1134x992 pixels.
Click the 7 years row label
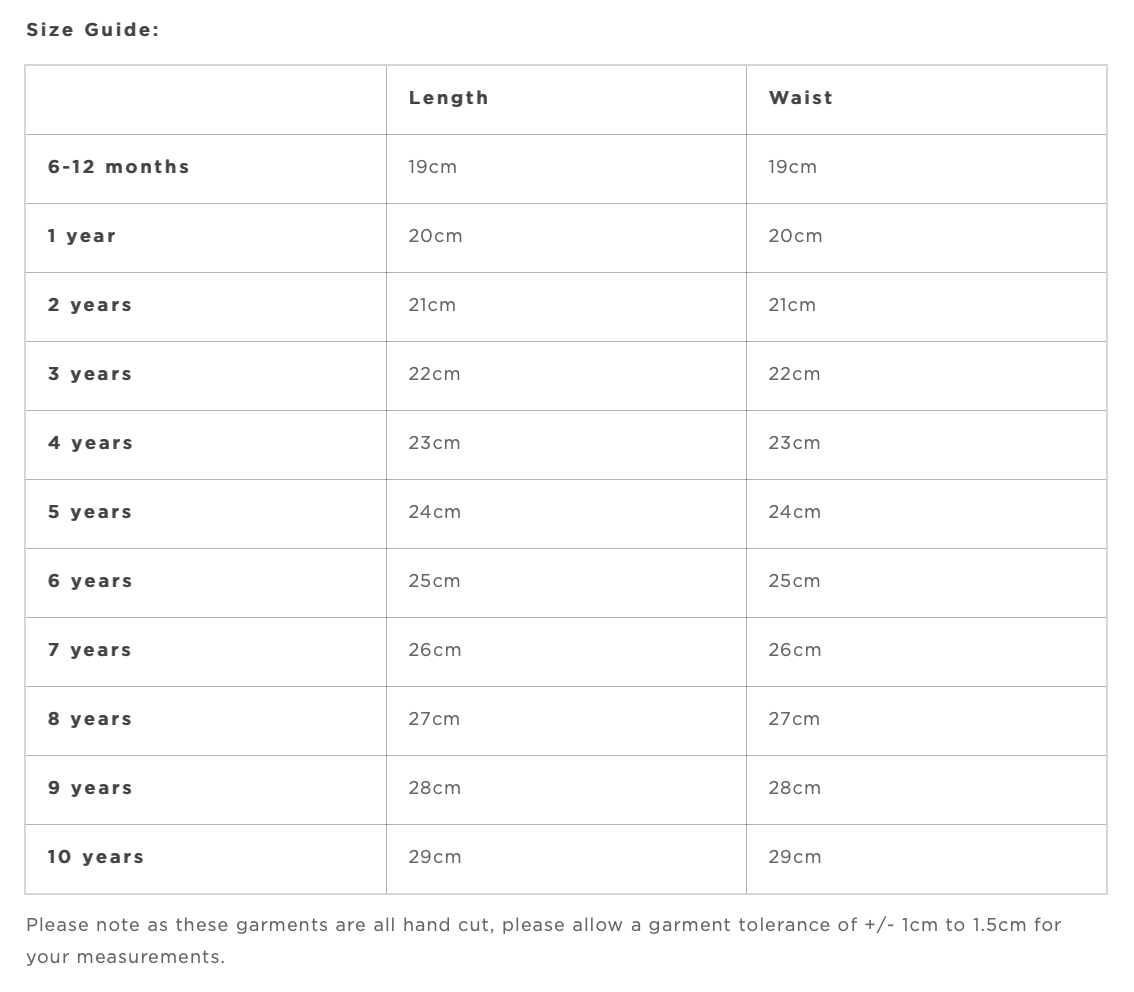click(x=90, y=650)
